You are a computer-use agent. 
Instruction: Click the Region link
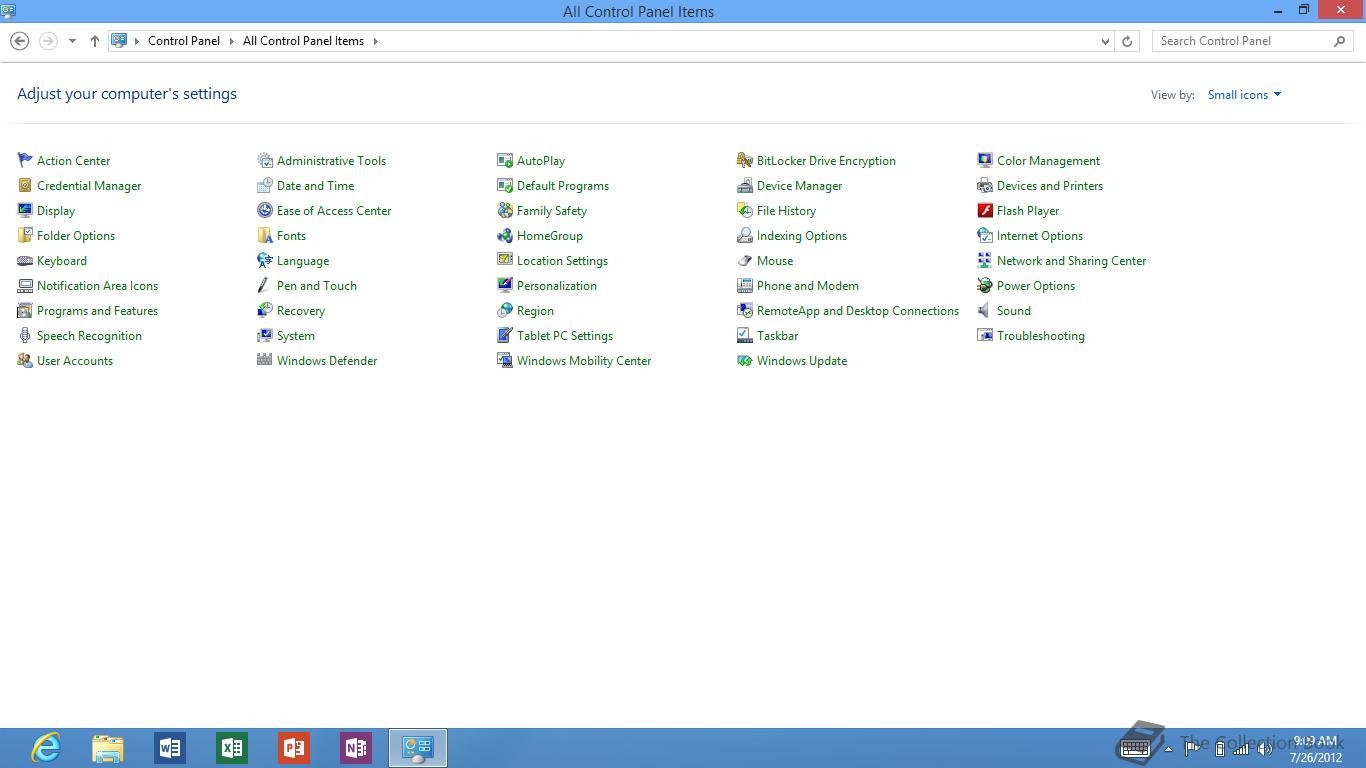pos(535,311)
